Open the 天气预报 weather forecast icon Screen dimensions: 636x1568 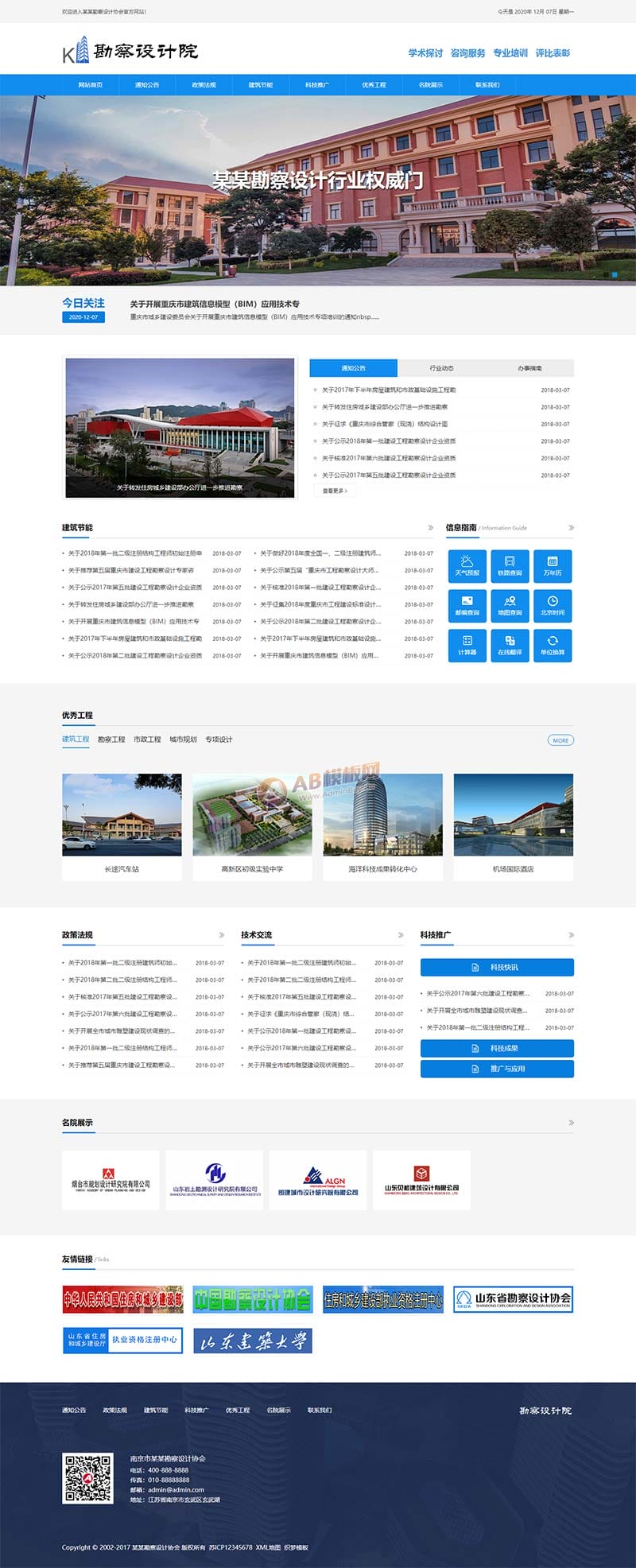click(467, 565)
